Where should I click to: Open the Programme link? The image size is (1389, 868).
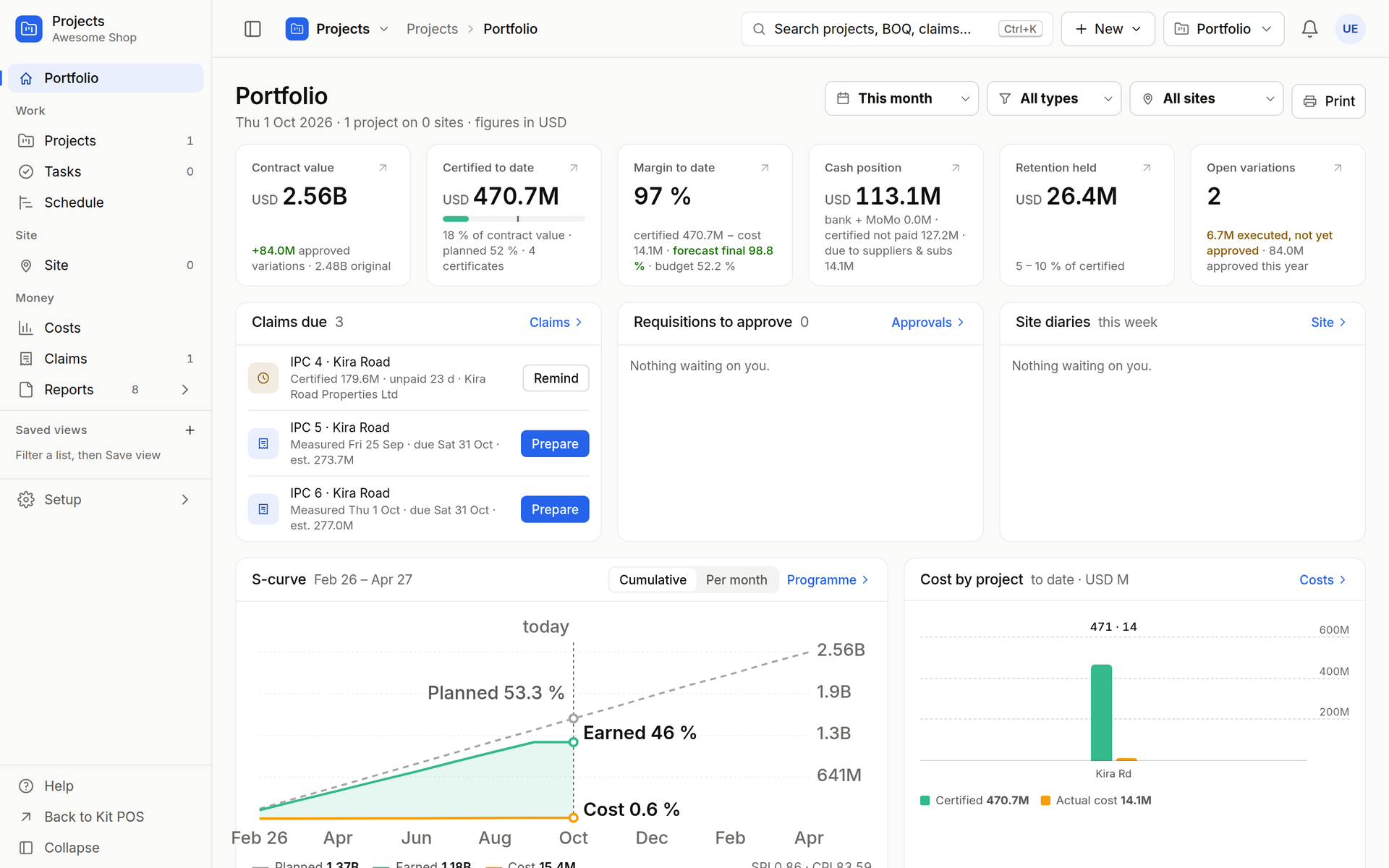tap(828, 580)
